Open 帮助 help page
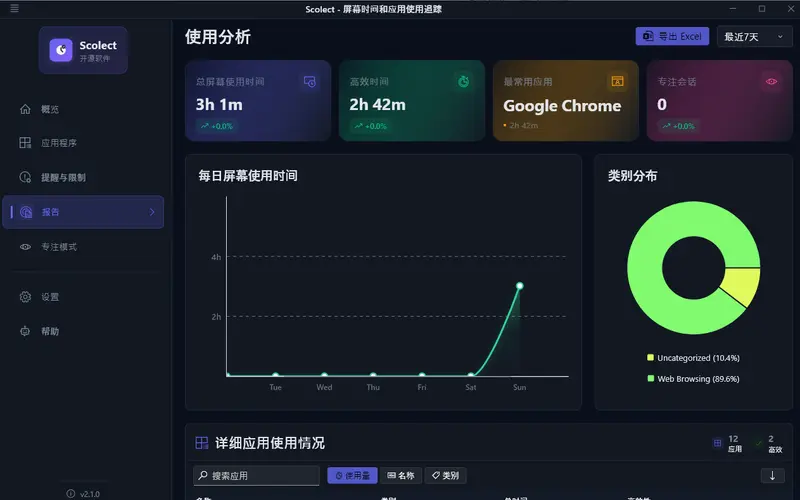The width and height of the screenshot is (800, 500). 83,331
